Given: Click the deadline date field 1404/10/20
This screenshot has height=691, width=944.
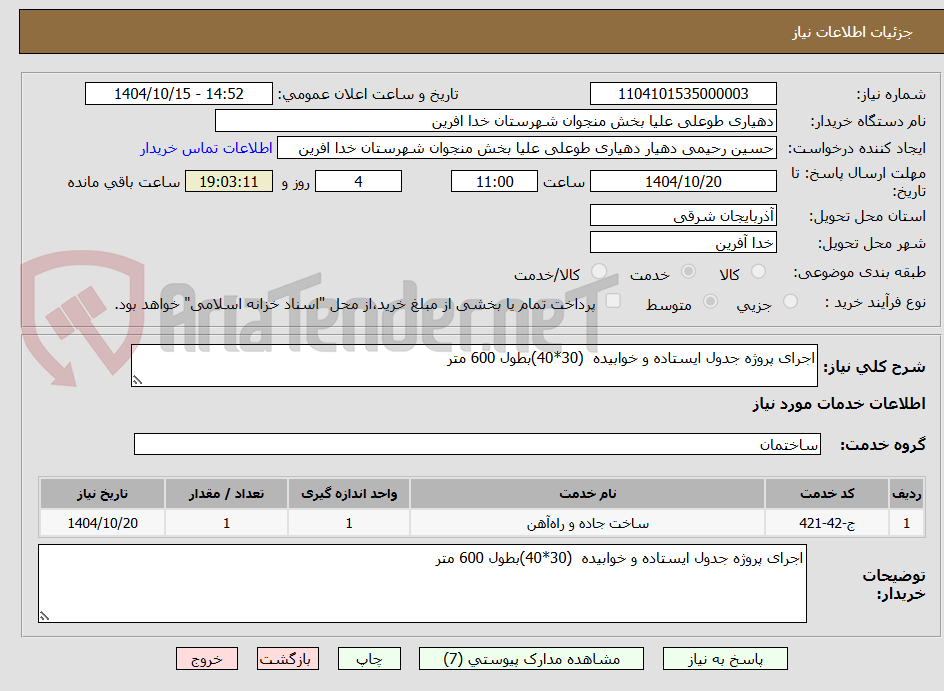Looking at the screenshot, I should pyautogui.click(x=683, y=181).
